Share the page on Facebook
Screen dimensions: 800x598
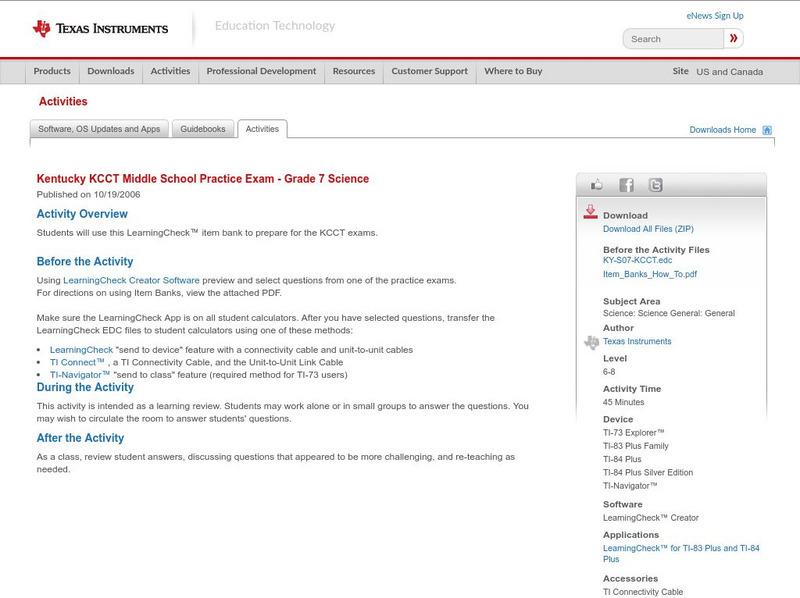coord(627,184)
